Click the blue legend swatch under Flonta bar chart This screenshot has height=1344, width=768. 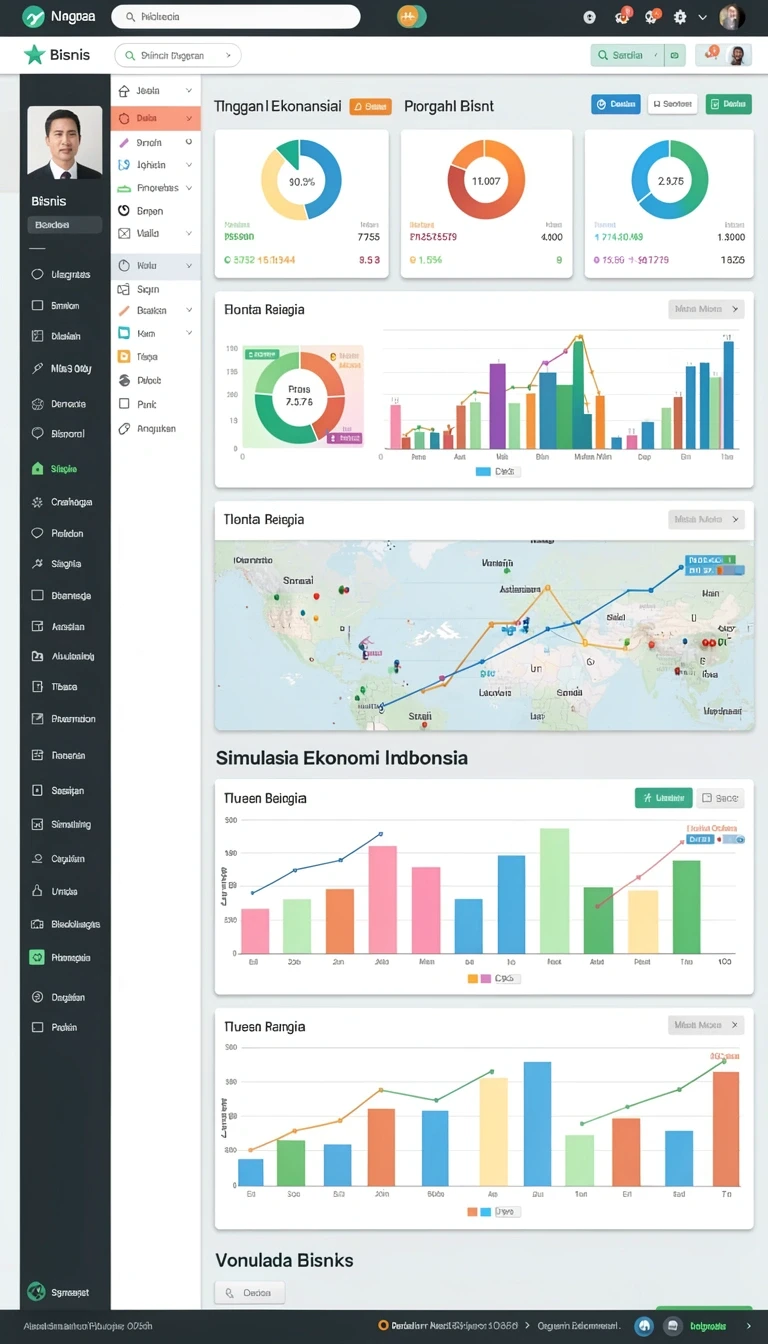[484, 471]
